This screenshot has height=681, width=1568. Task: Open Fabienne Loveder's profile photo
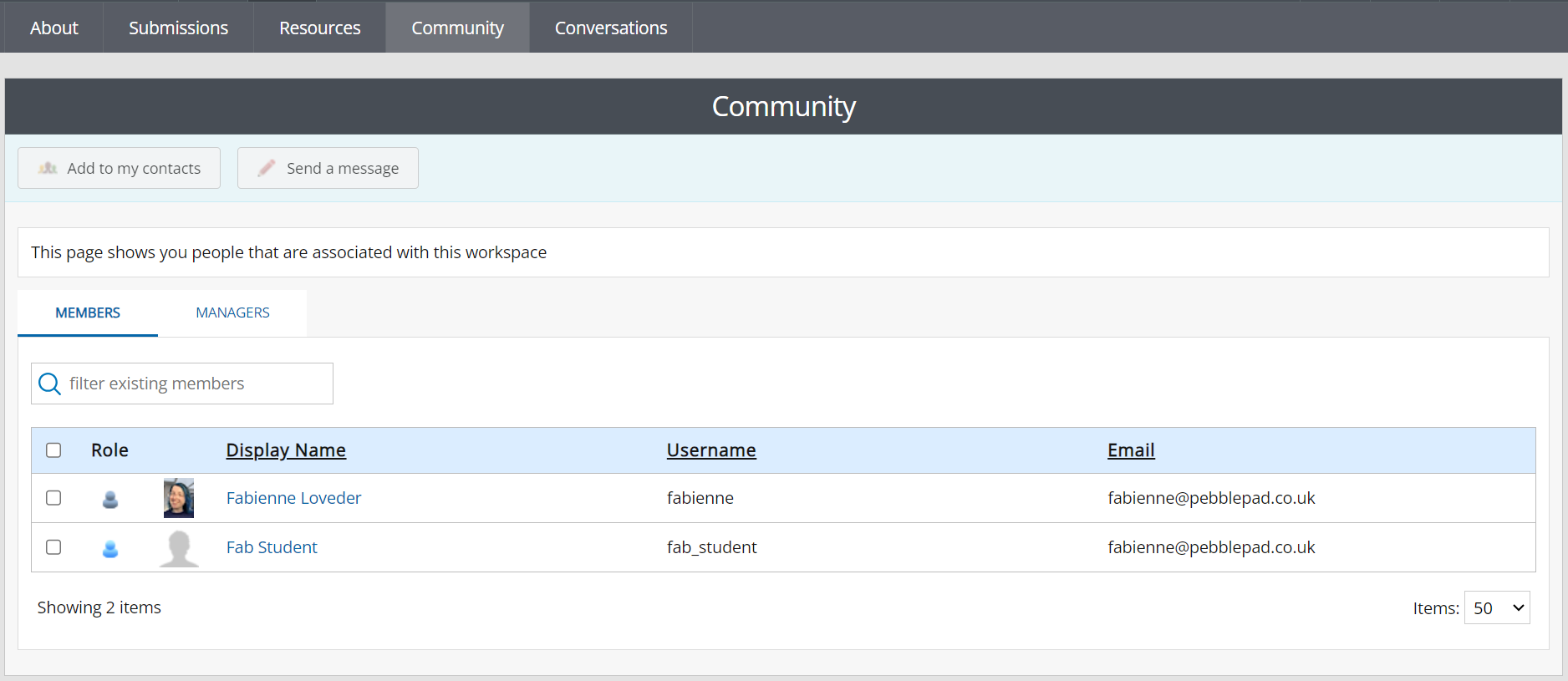point(179,498)
